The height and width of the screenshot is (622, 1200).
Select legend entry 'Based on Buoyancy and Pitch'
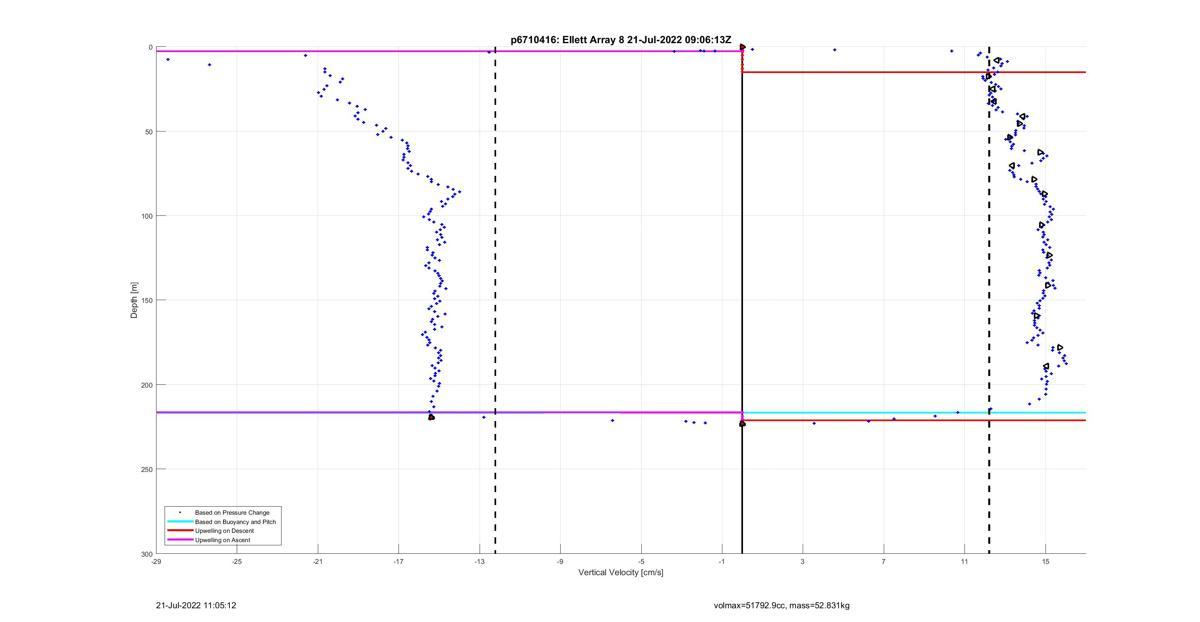coord(235,521)
